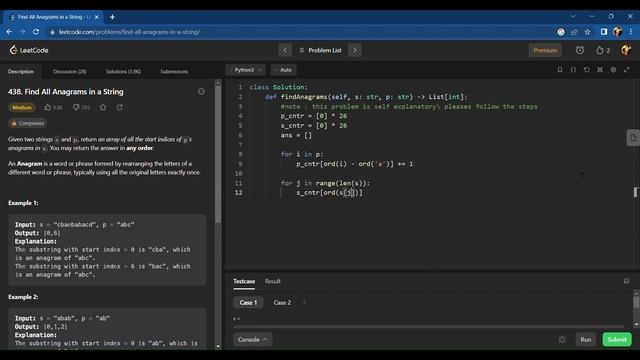This screenshot has height=360, width=640.
Task: Click the notes side panel icon
Action: tap(633, 138)
